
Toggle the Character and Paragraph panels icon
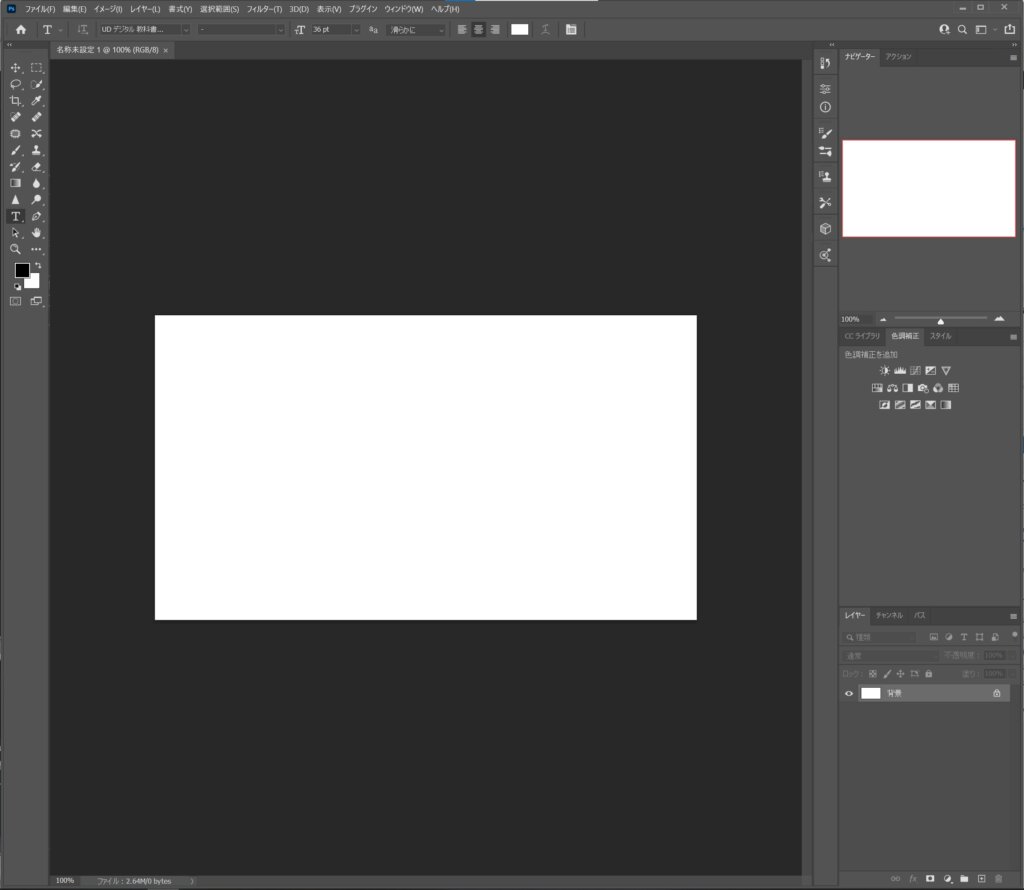coord(571,29)
